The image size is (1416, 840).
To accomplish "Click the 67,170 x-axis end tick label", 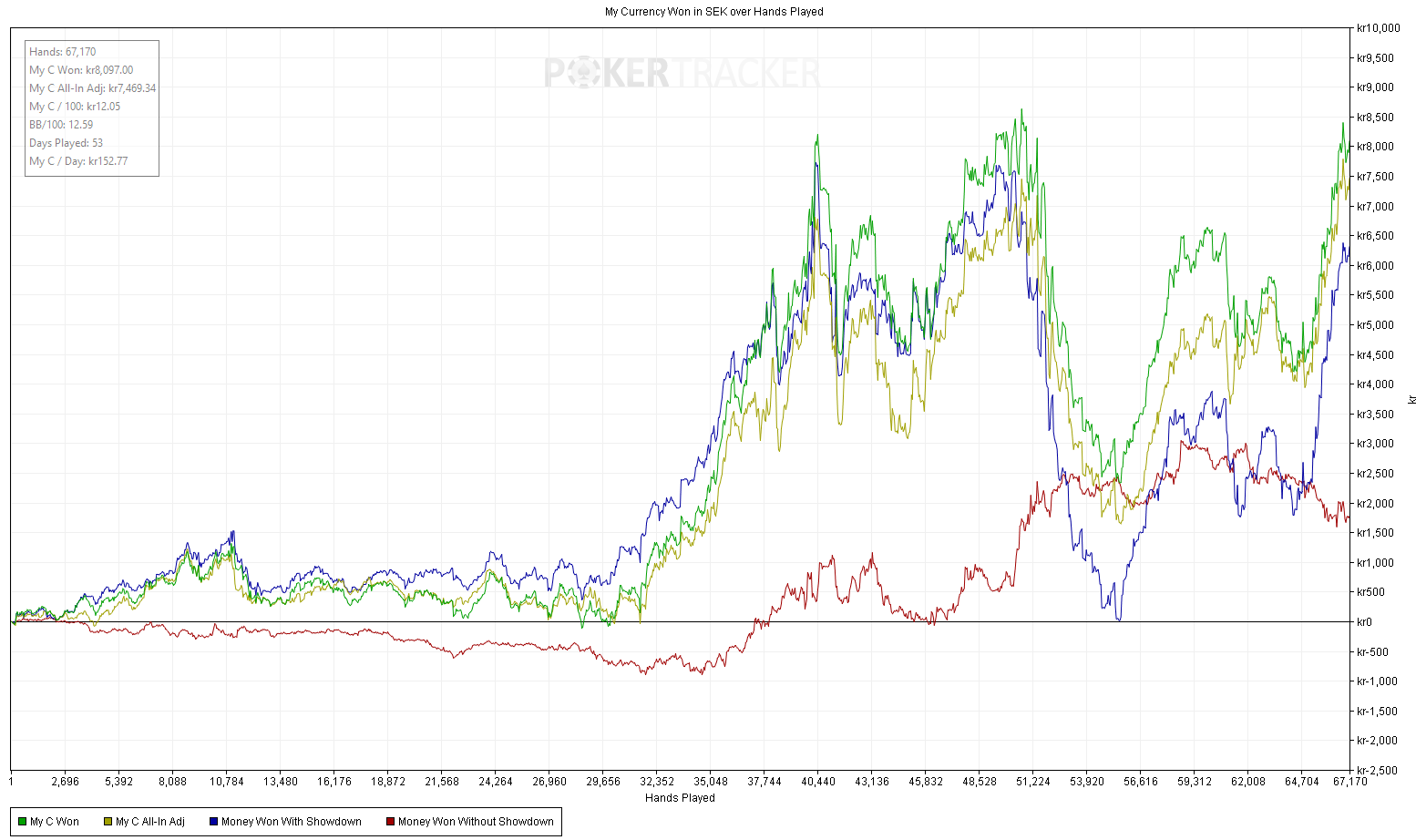I will coord(1349,782).
